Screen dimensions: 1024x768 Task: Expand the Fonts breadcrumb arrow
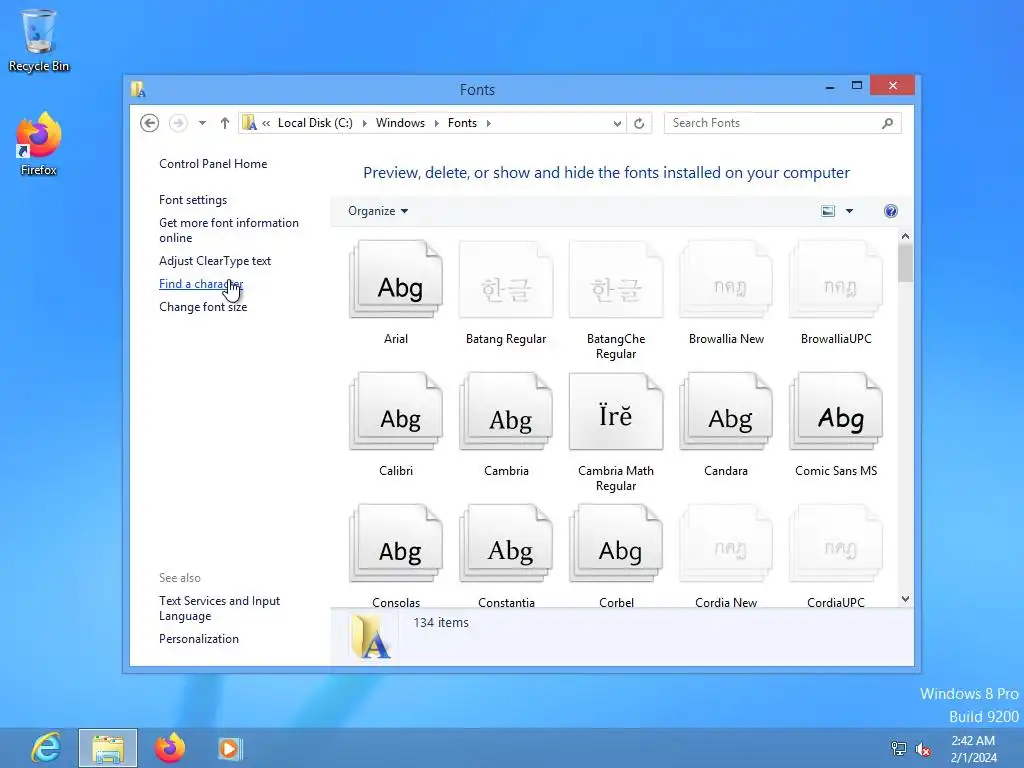[x=488, y=123]
